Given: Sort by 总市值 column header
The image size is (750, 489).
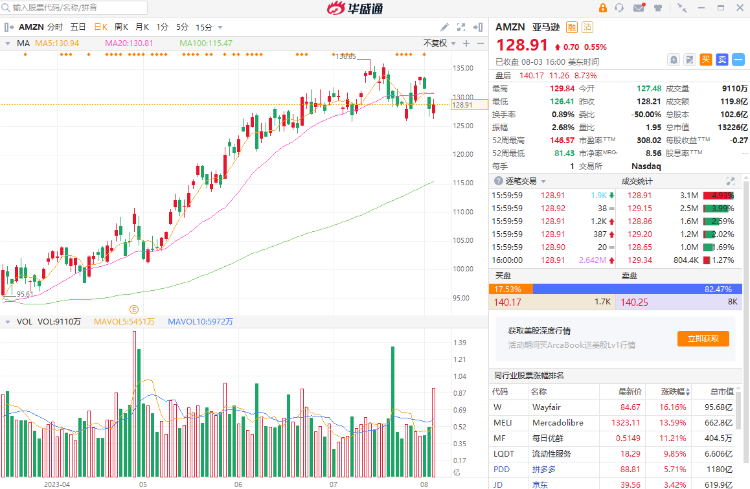Looking at the screenshot, I should coord(722,392).
